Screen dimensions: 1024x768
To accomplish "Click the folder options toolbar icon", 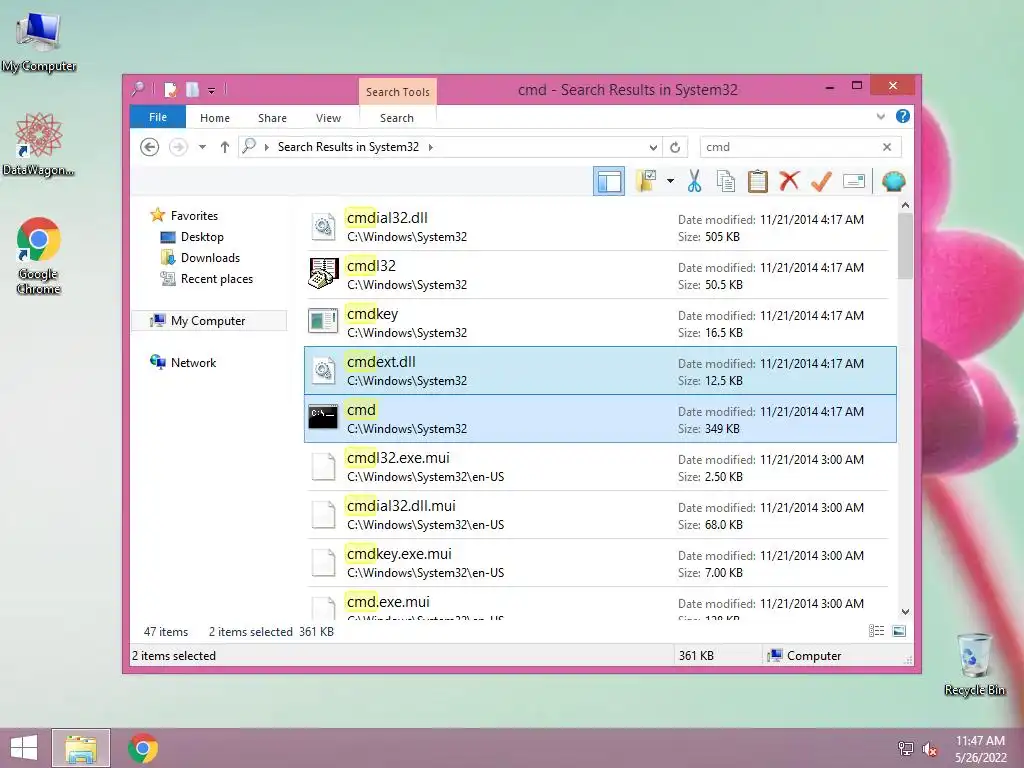I will point(646,181).
